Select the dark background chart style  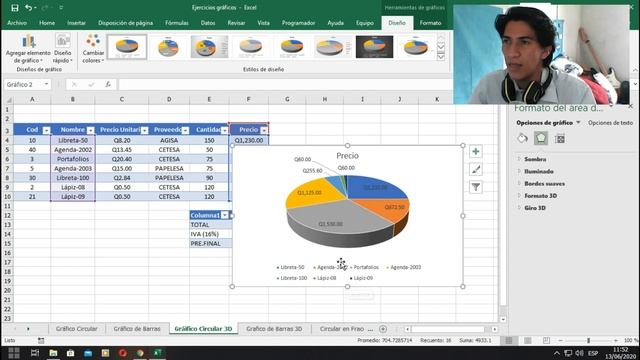(x=374, y=47)
